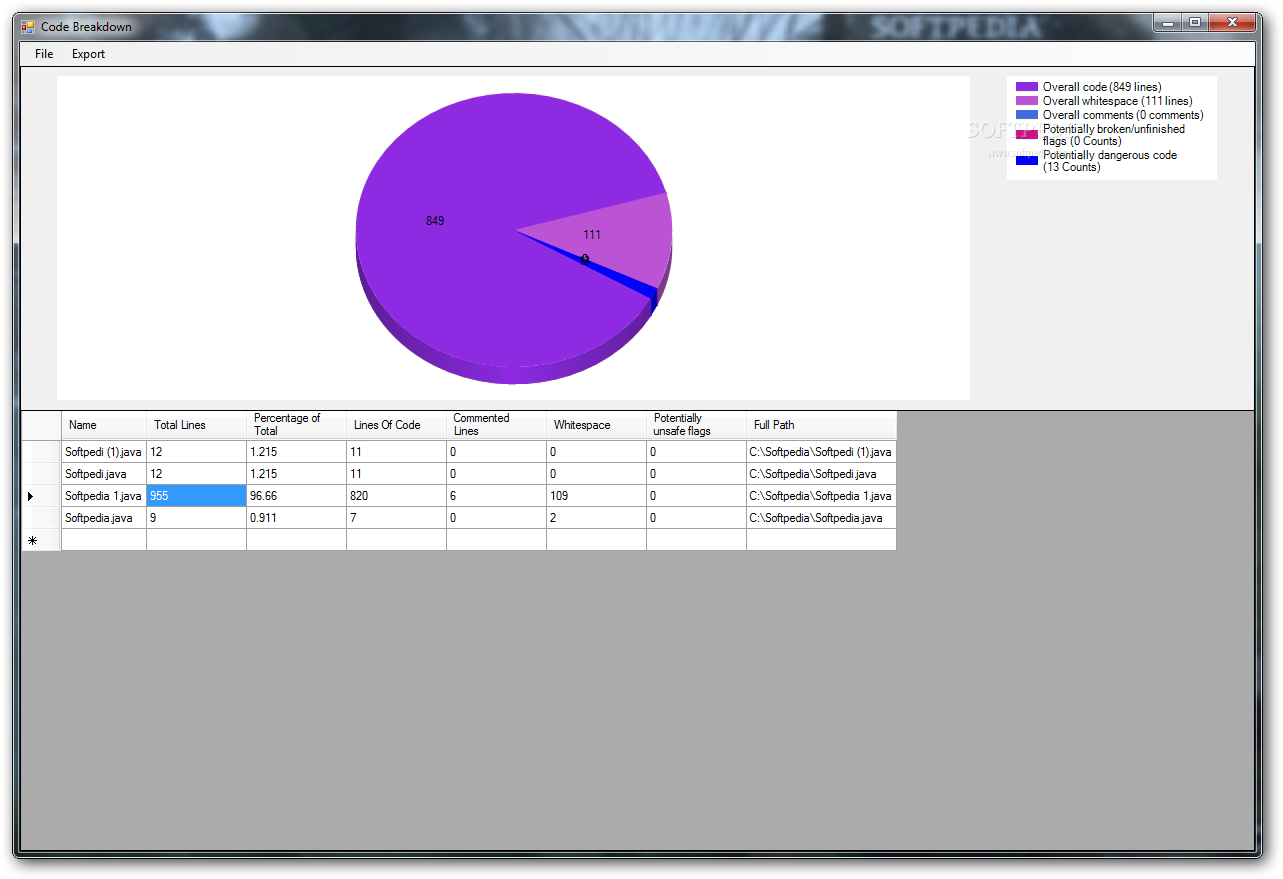Click the Overall whitespace (111 lines) legend label
This screenshot has width=1283, height=879.
point(1117,101)
